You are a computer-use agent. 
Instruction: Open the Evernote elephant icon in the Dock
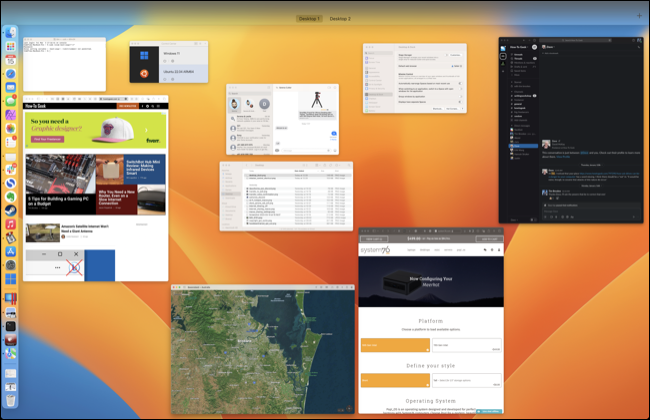(10, 197)
